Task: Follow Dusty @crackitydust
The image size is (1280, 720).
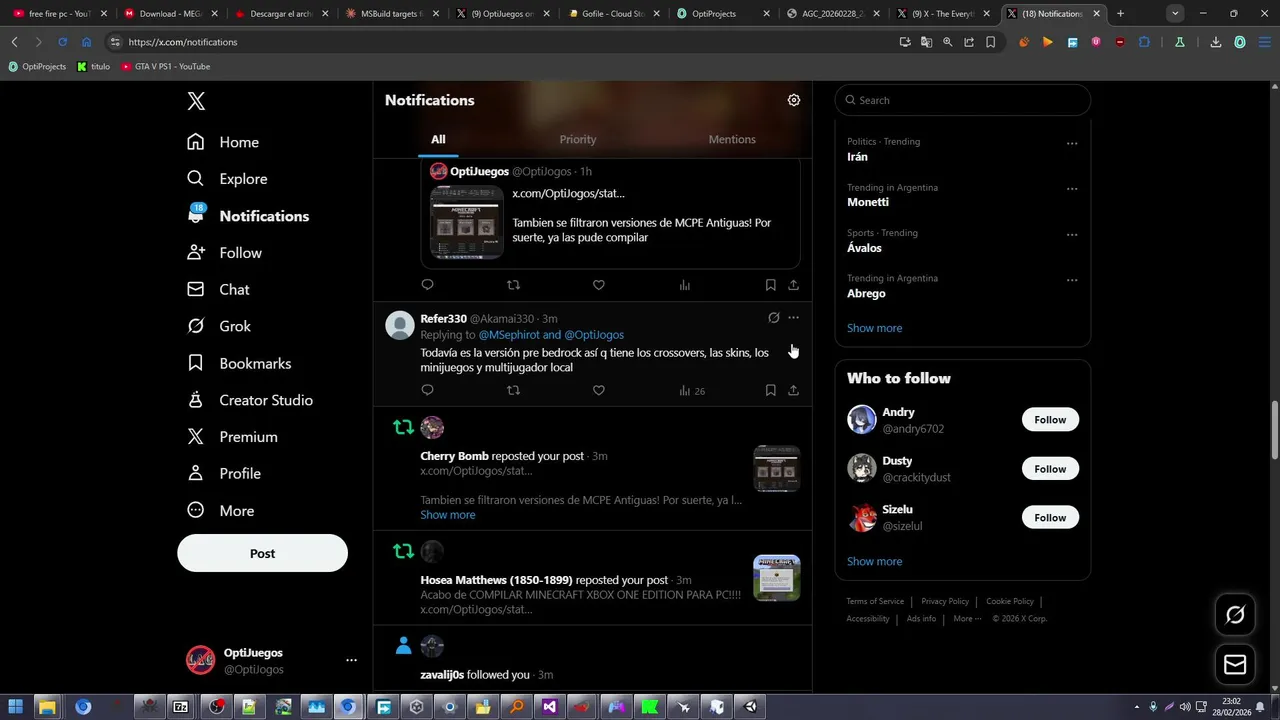Action: tap(1050, 469)
